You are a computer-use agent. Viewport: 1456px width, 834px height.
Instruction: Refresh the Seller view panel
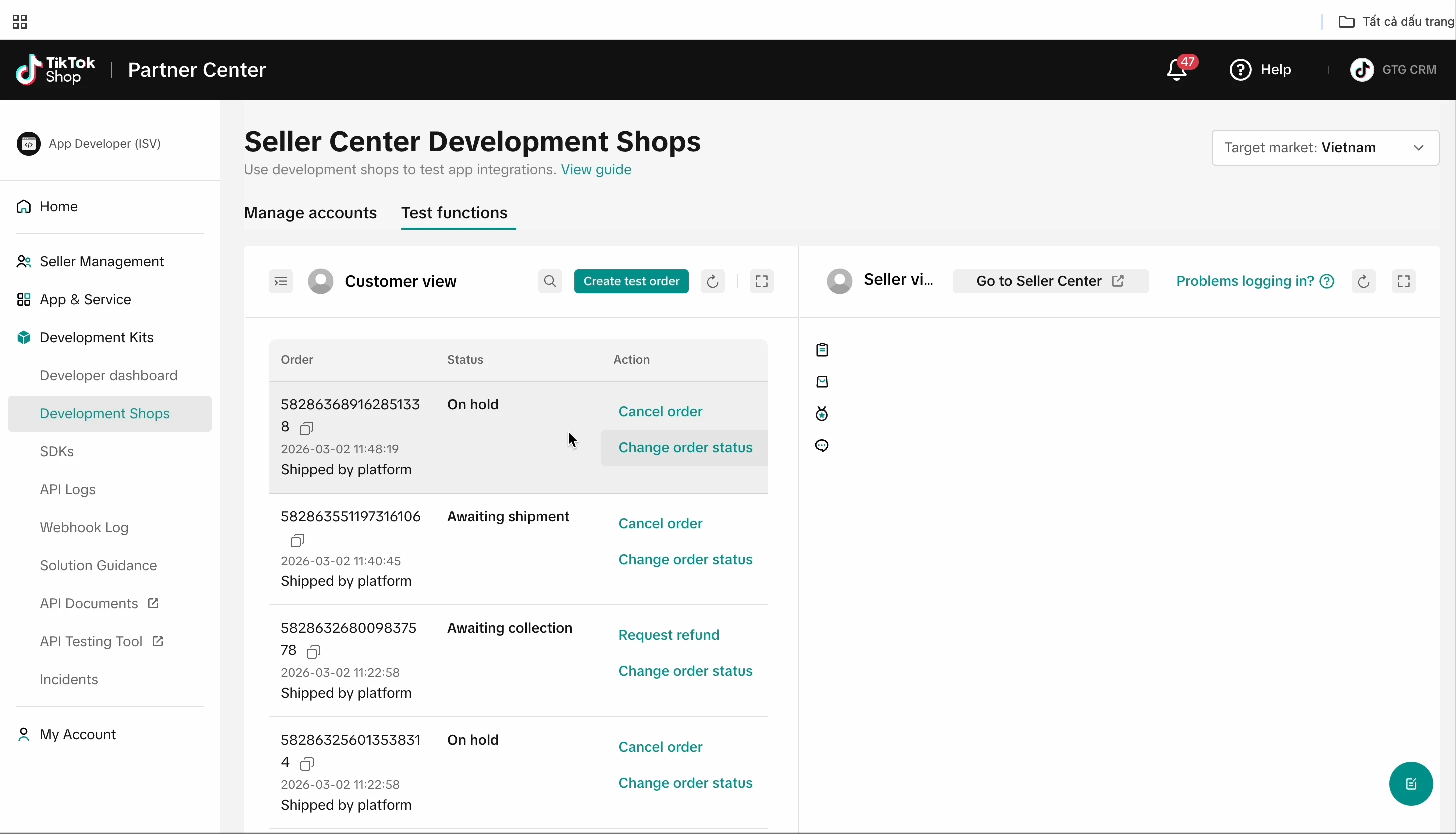[1363, 281]
